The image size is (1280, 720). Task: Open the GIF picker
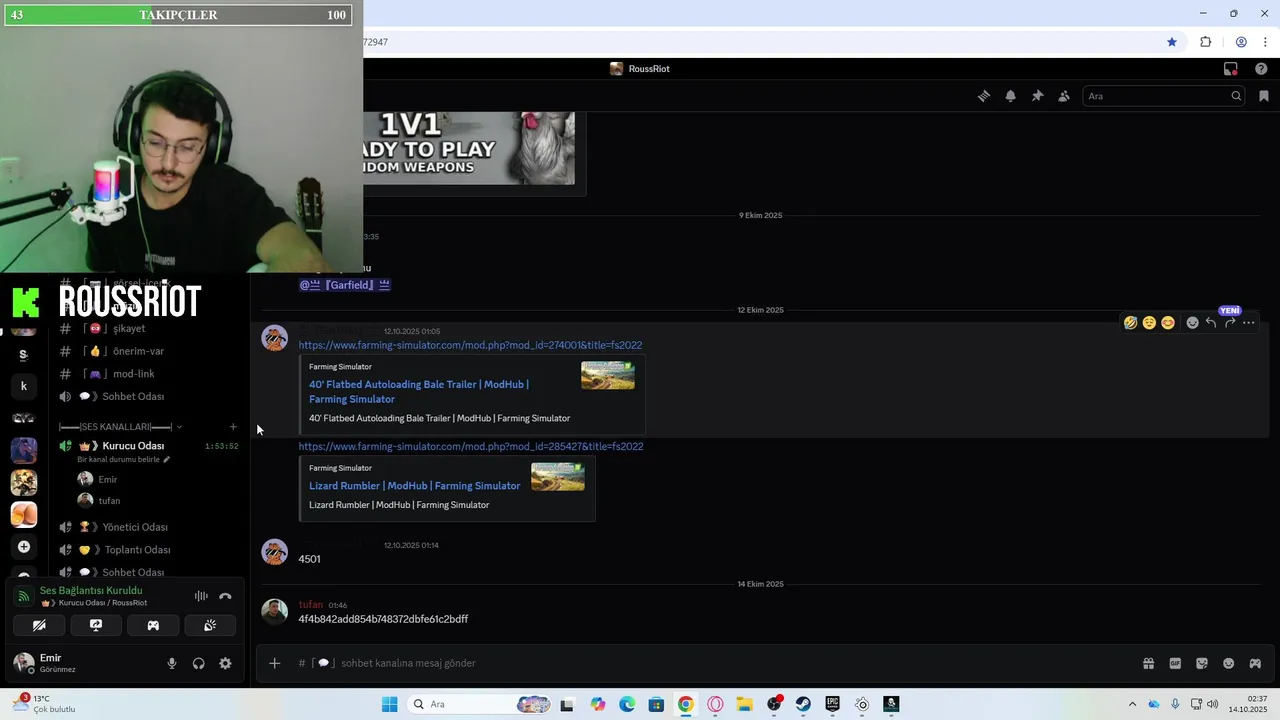click(1175, 663)
